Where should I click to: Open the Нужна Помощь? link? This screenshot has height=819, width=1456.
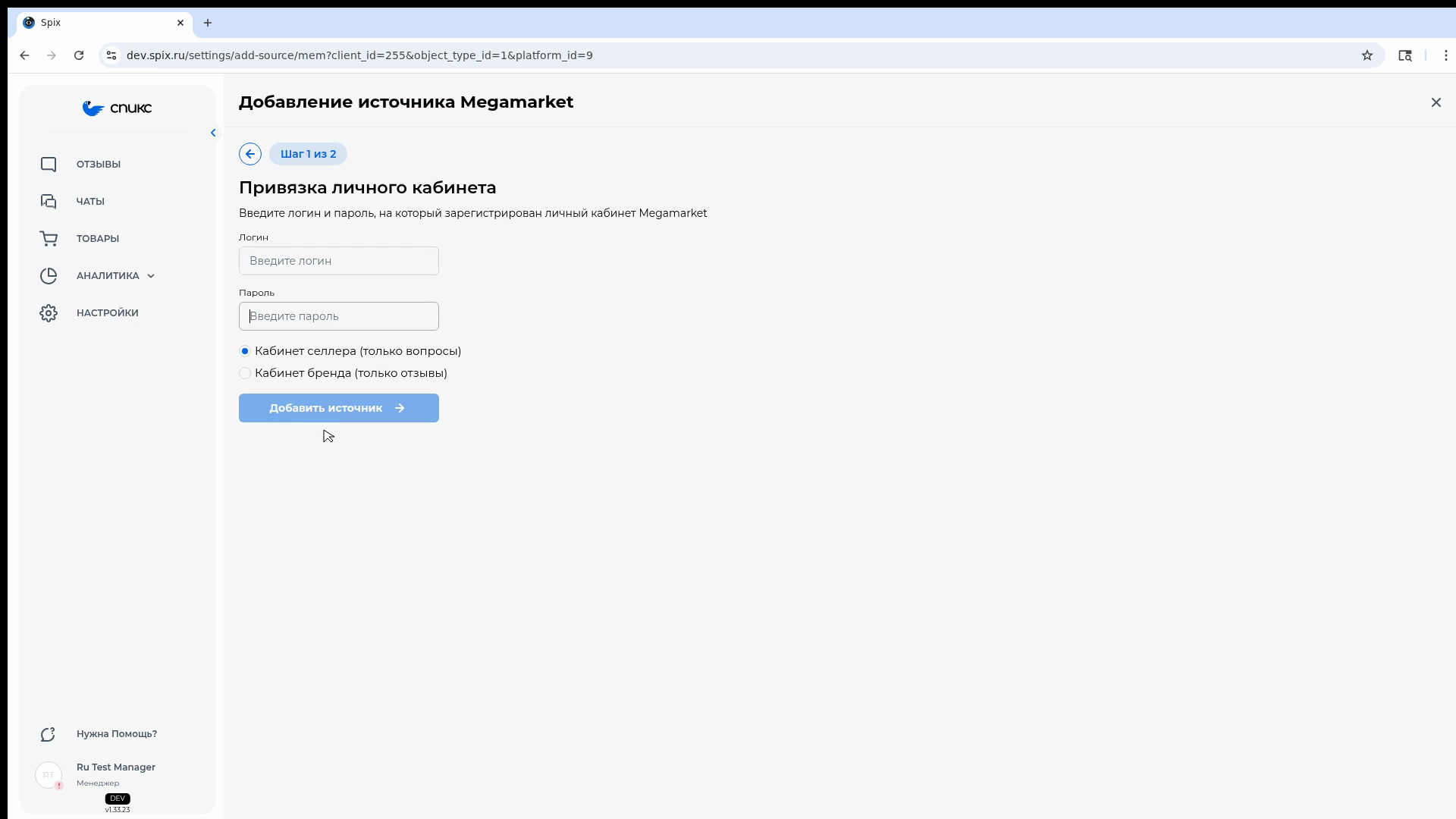click(117, 734)
